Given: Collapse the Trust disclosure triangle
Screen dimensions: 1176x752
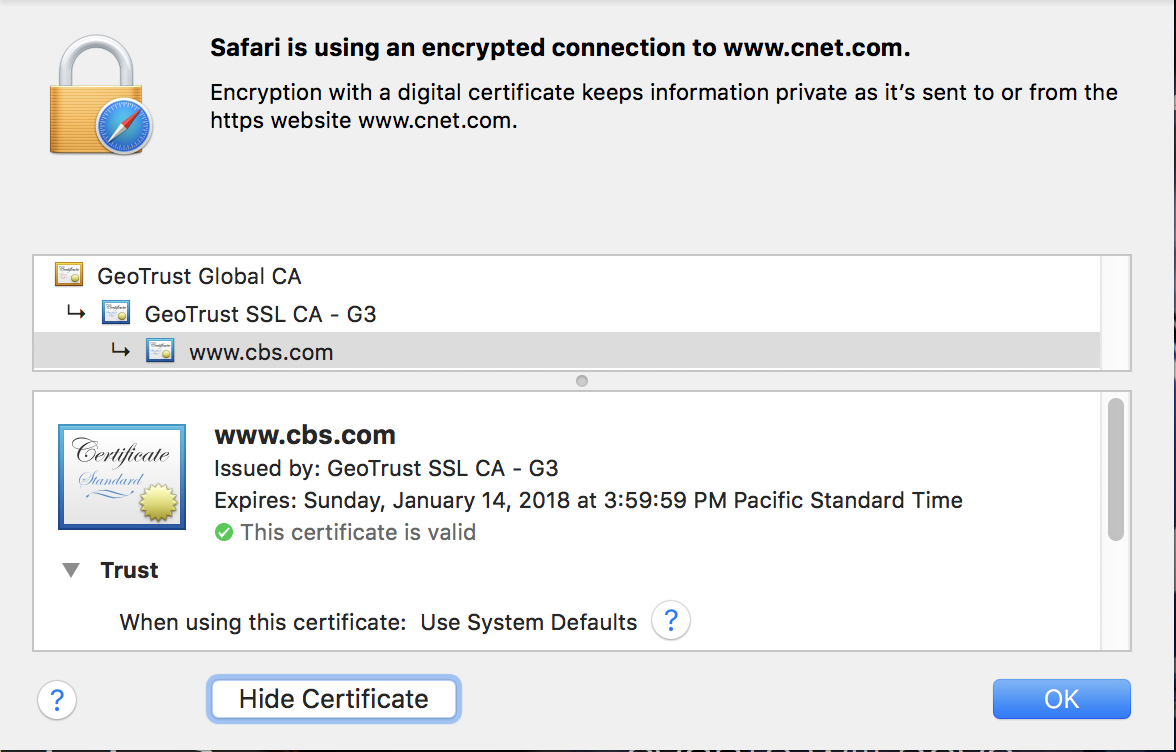Looking at the screenshot, I should point(71,571).
